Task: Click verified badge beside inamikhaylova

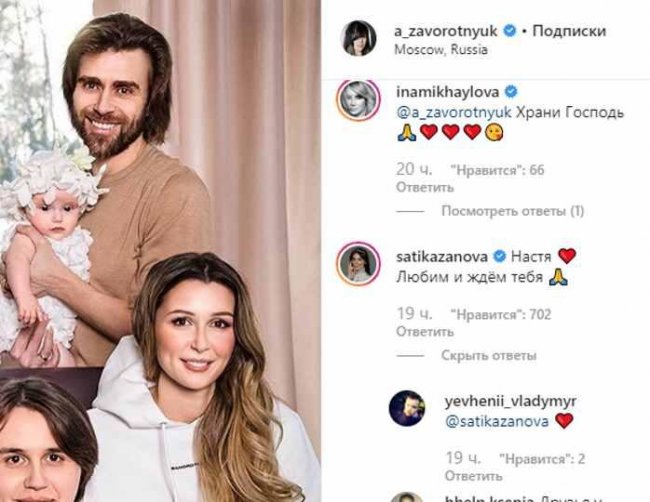Action: [x=511, y=92]
